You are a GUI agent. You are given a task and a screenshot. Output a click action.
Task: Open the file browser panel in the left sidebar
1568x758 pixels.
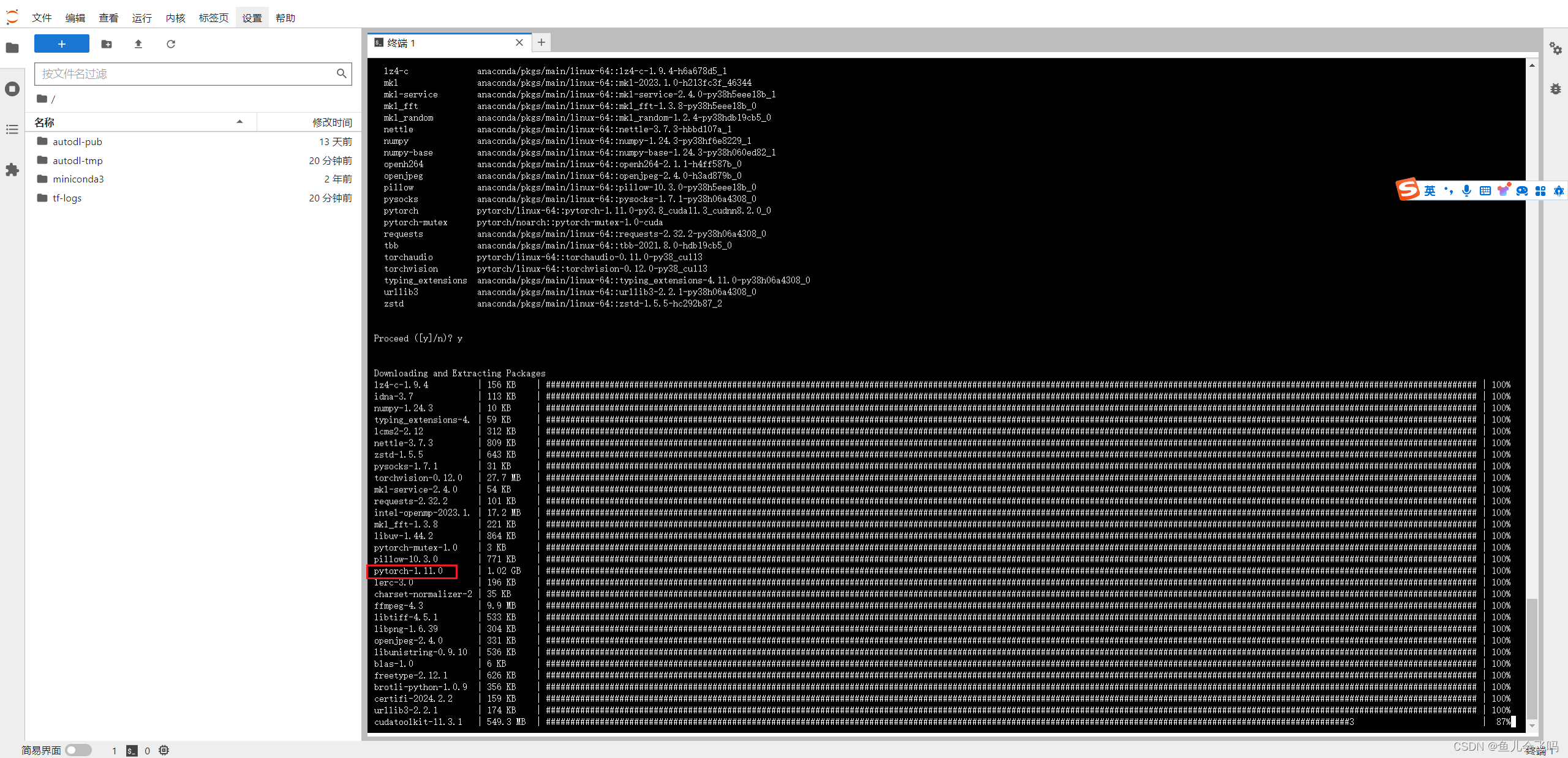click(12, 48)
